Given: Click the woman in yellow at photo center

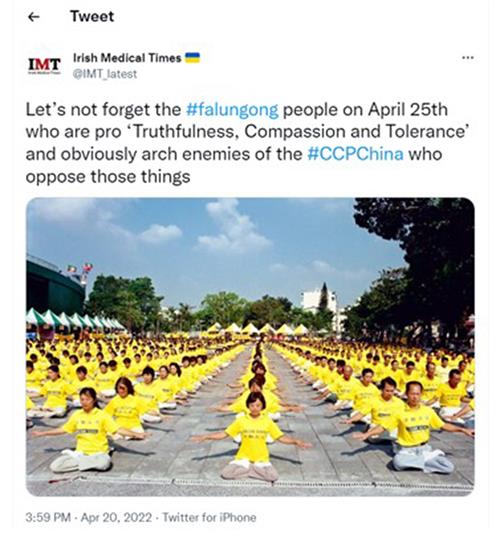Looking at the screenshot, I should pos(254,437).
